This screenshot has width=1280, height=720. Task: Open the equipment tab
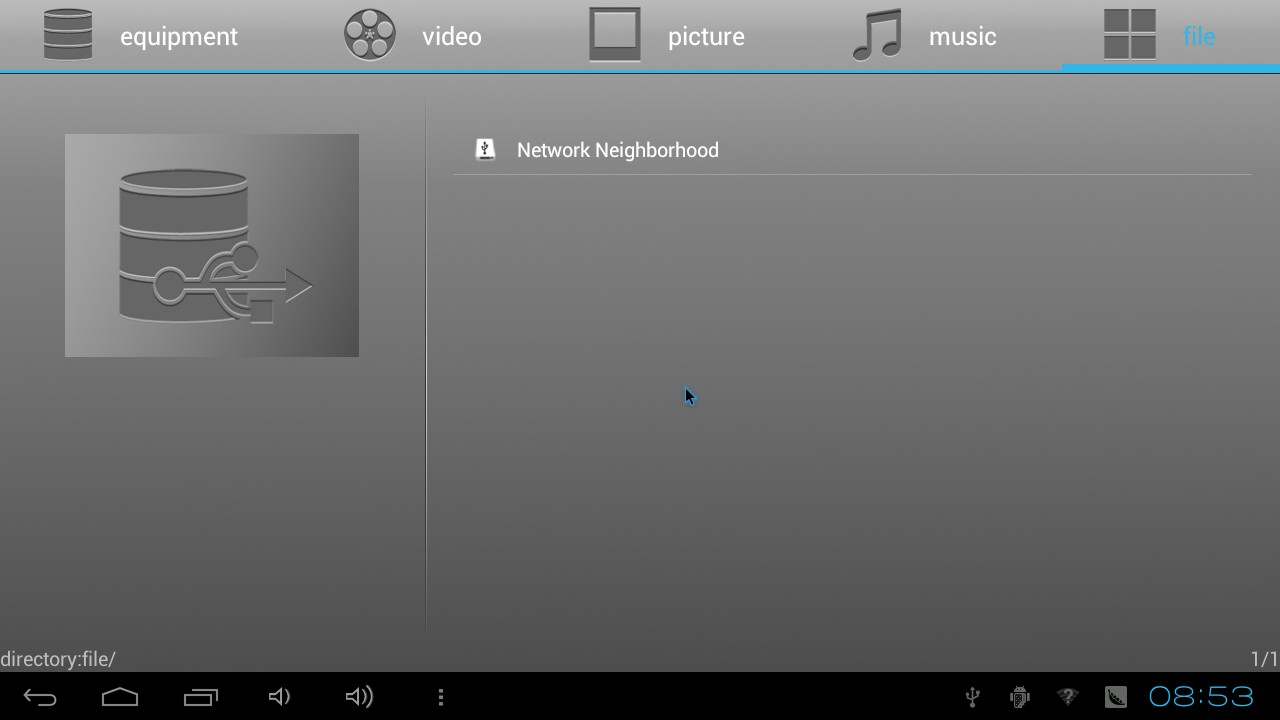click(140, 36)
